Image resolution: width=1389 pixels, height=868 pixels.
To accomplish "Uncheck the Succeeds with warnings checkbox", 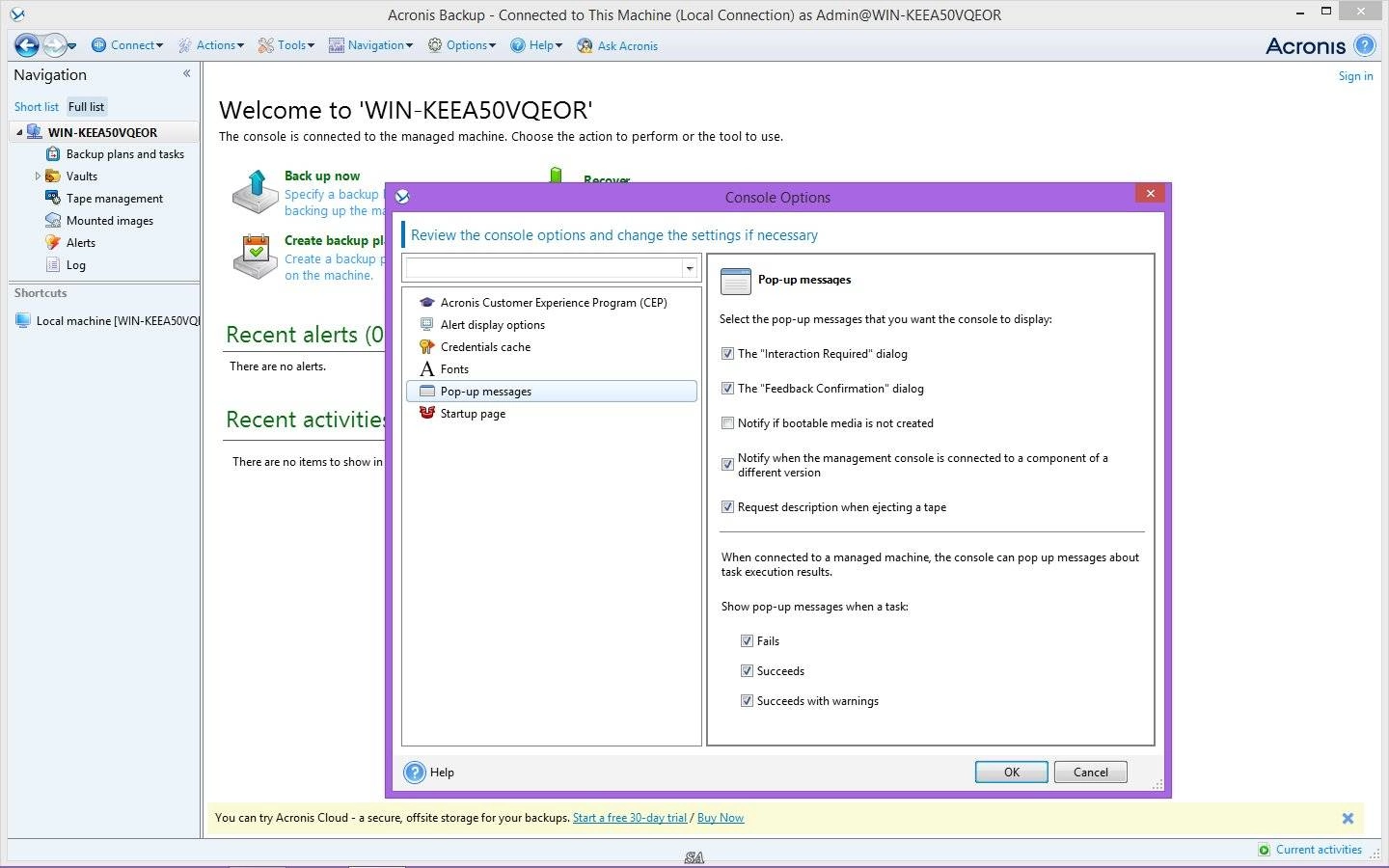I will (x=747, y=701).
